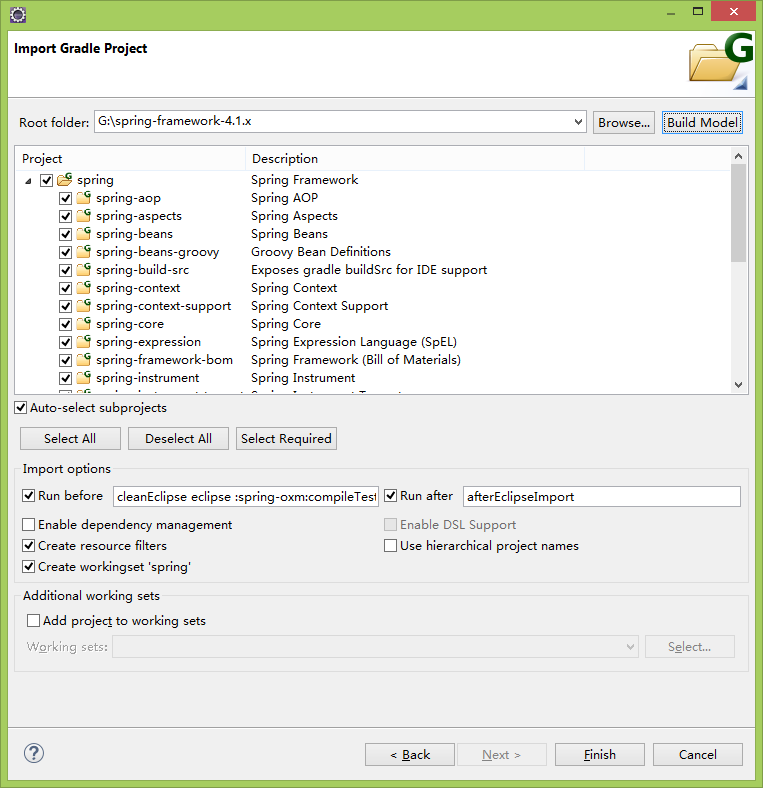Collapse the spring root tree node

tap(29, 181)
